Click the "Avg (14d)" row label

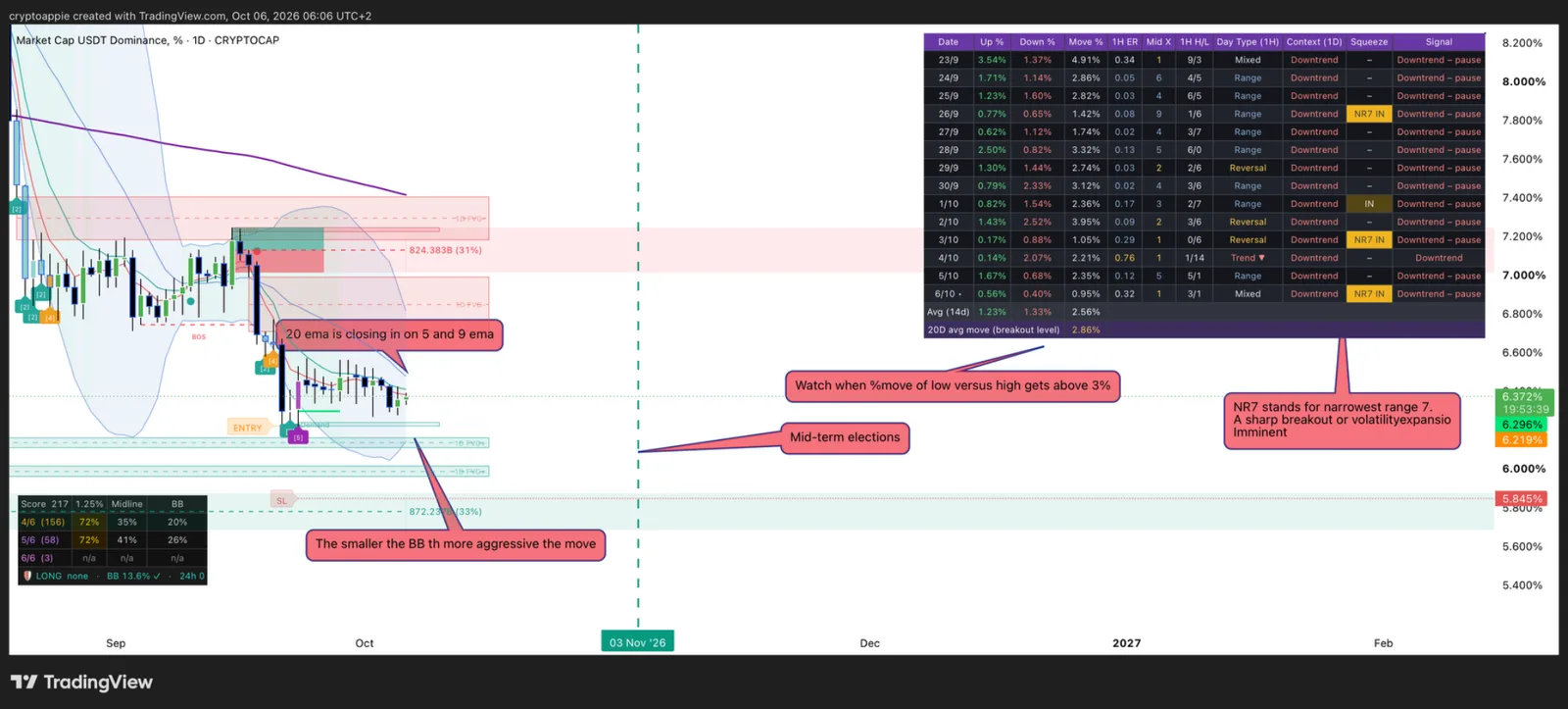pos(948,312)
